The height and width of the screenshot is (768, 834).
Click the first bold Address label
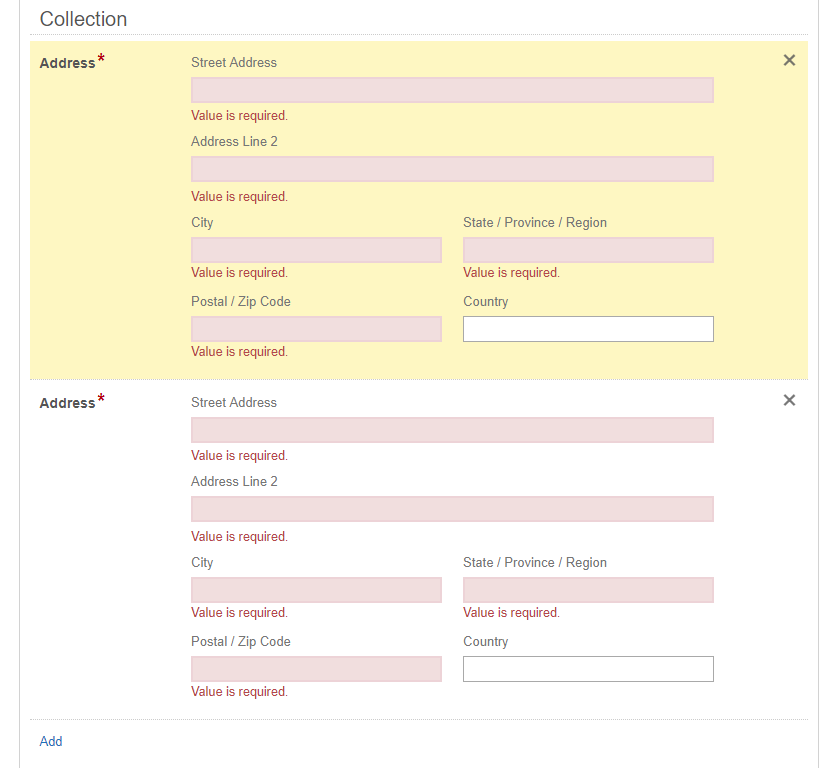coord(67,63)
